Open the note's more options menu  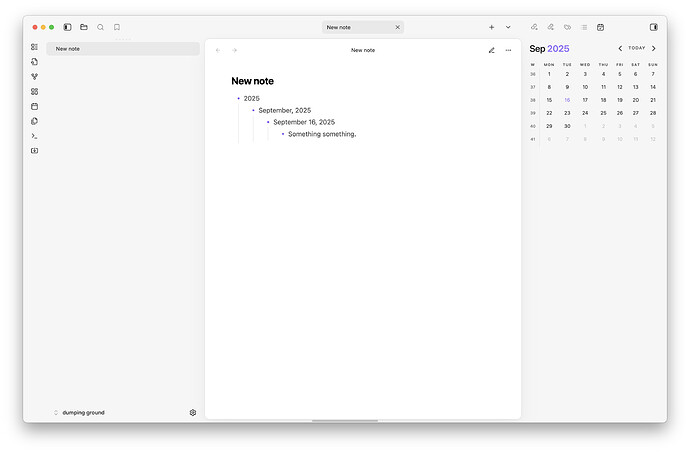pyautogui.click(x=508, y=50)
